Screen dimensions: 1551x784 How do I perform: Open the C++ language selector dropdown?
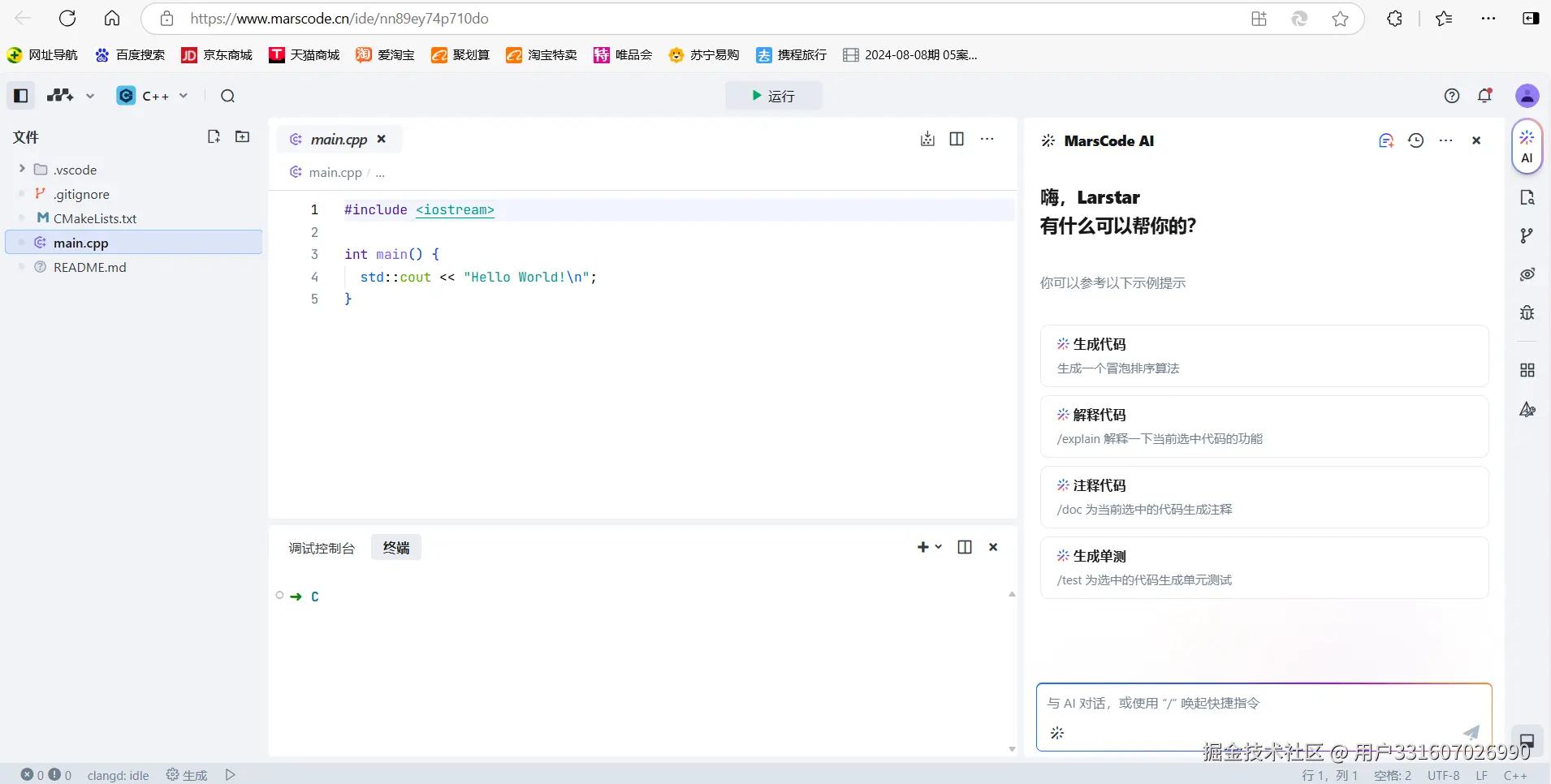[x=153, y=96]
